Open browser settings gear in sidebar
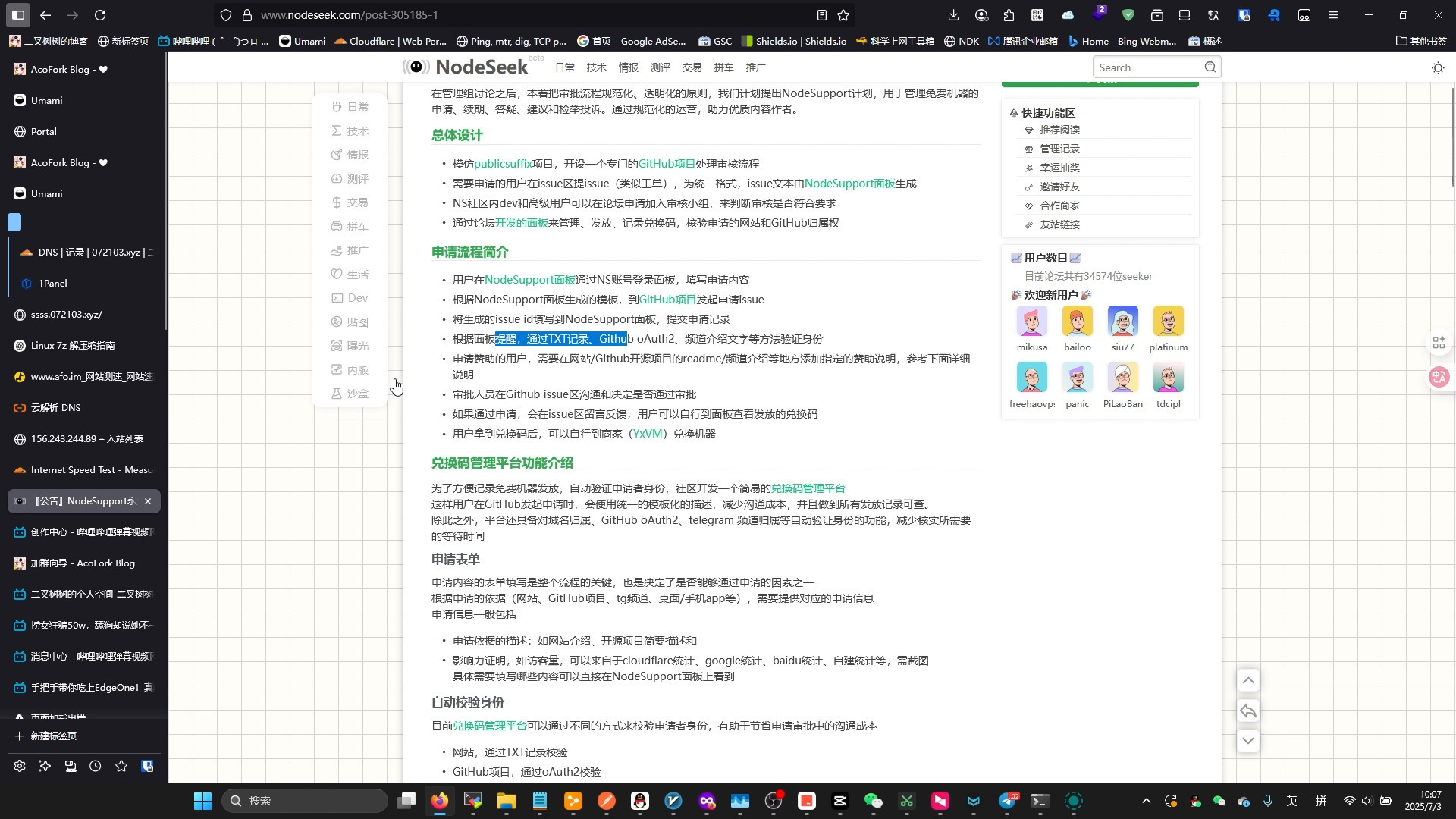Viewport: 1456px width, 819px height. click(20, 766)
